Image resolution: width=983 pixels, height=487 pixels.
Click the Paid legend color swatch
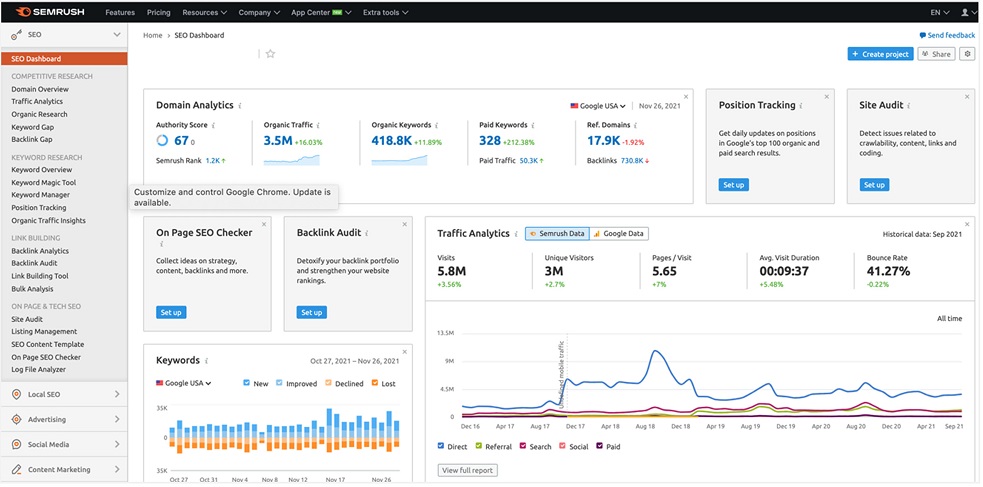[x=600, y=446]
